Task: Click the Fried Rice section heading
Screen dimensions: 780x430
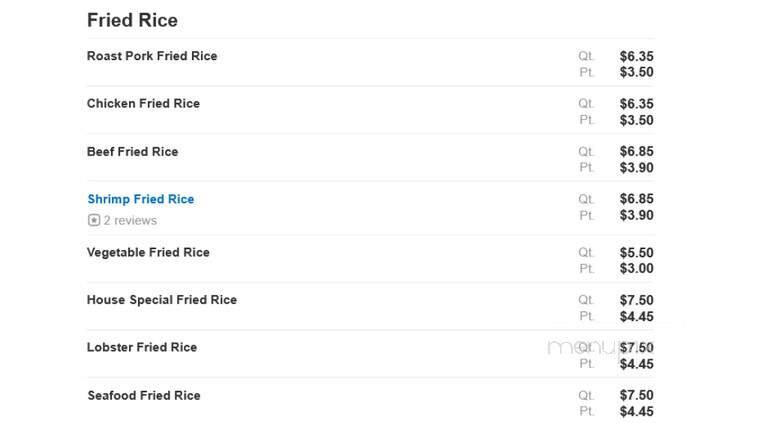Action: [x=132, y=20]
